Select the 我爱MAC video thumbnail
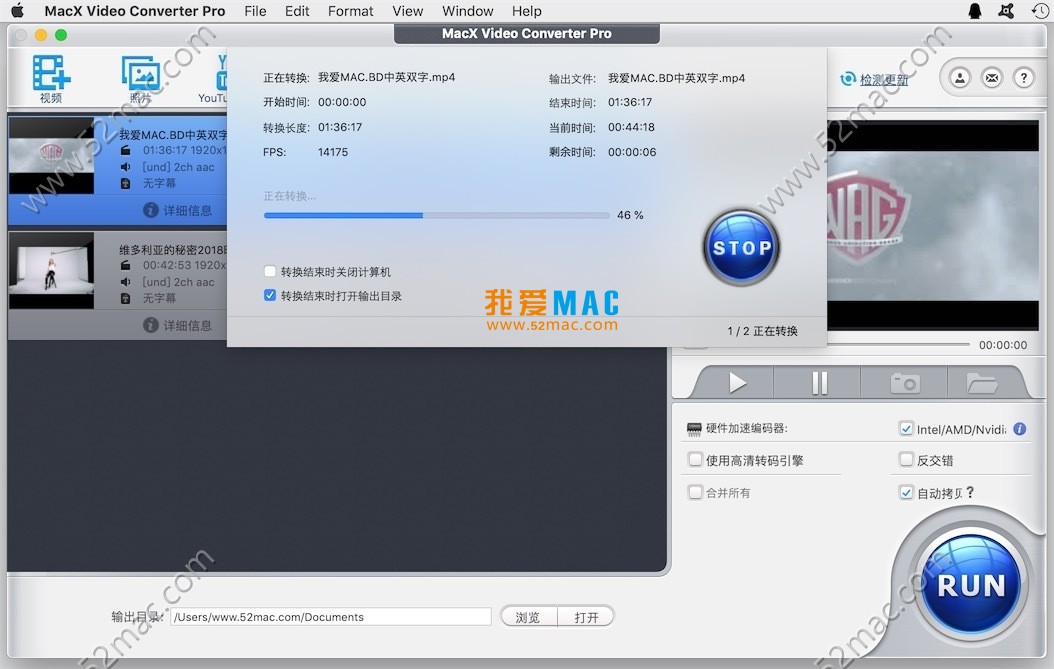 (51, 156)
